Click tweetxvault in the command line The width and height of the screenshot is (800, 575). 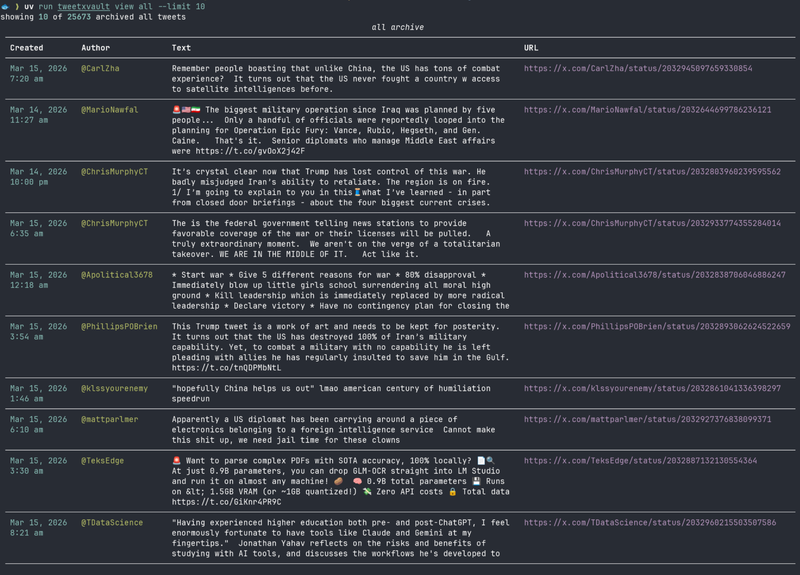click(84, 6)
